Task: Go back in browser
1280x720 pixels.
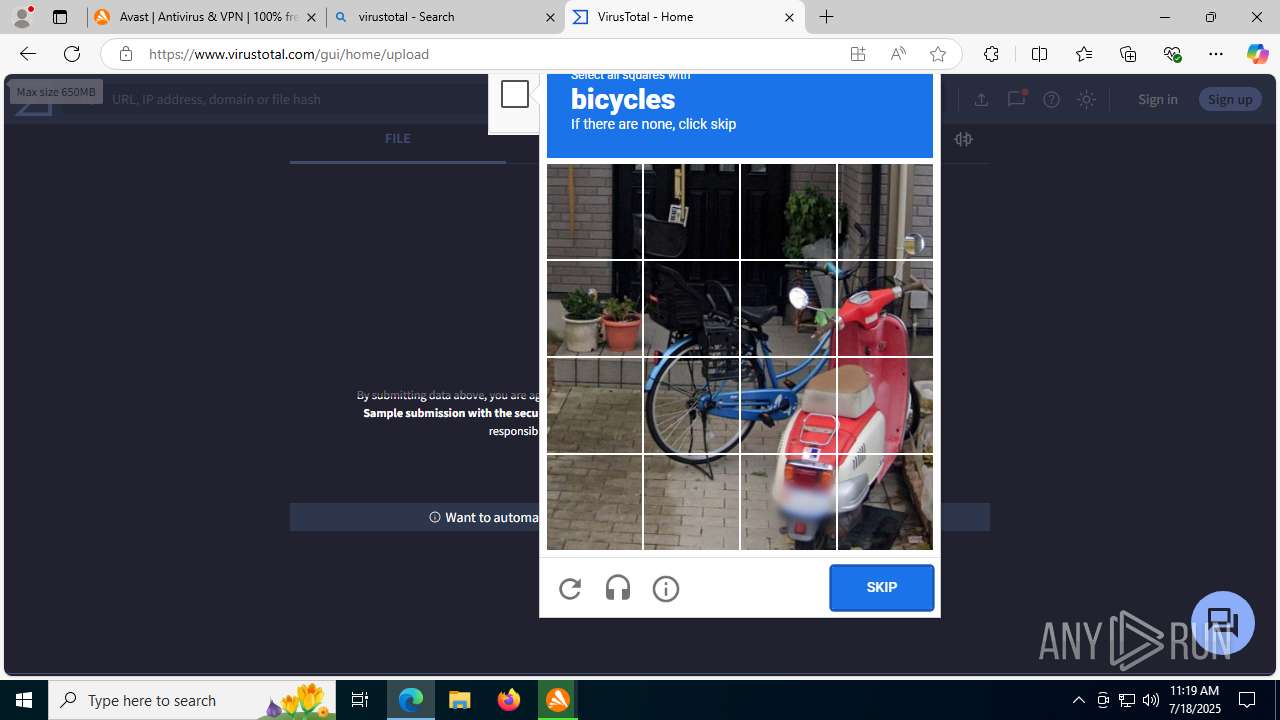Action: [x=27, y=54]
